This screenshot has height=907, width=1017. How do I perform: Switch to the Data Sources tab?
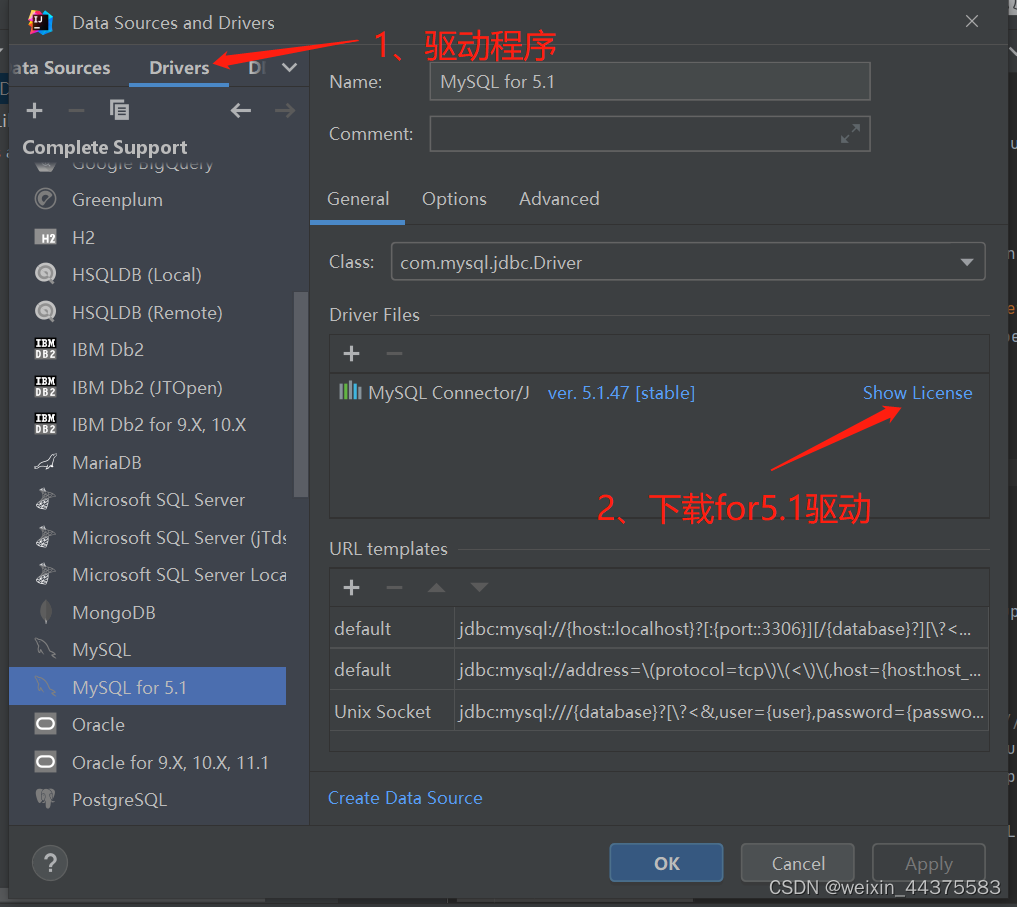point(61,67)
